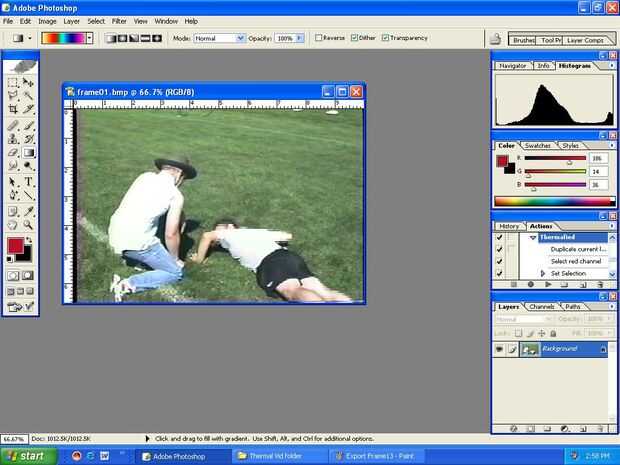Image resolution: width=620 pixels, height=465 pixels.
Task: Open the gradient picker dropdown arrow
Action: coord(90,38)
